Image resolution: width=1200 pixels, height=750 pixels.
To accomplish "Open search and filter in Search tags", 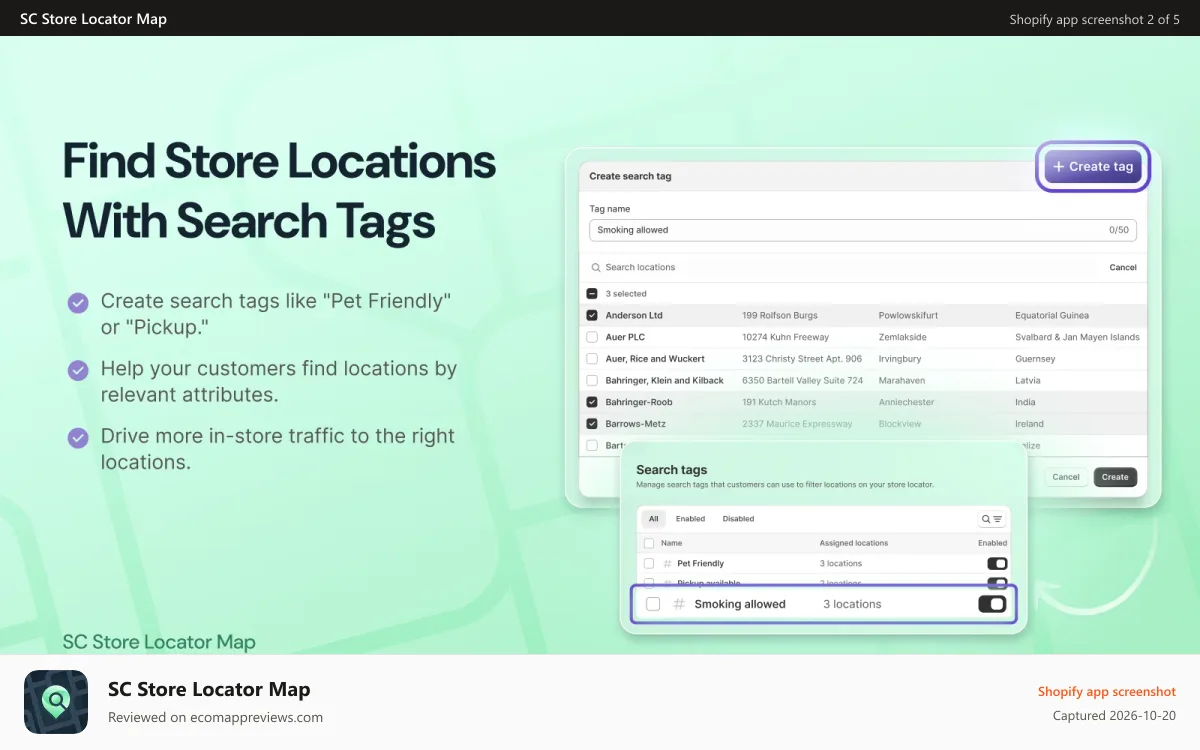I will tap(992, 519).
